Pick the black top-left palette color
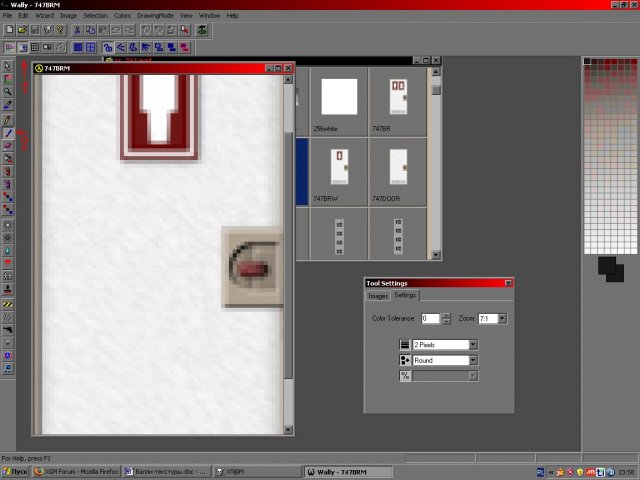The image size is (640, 480). 587,61
